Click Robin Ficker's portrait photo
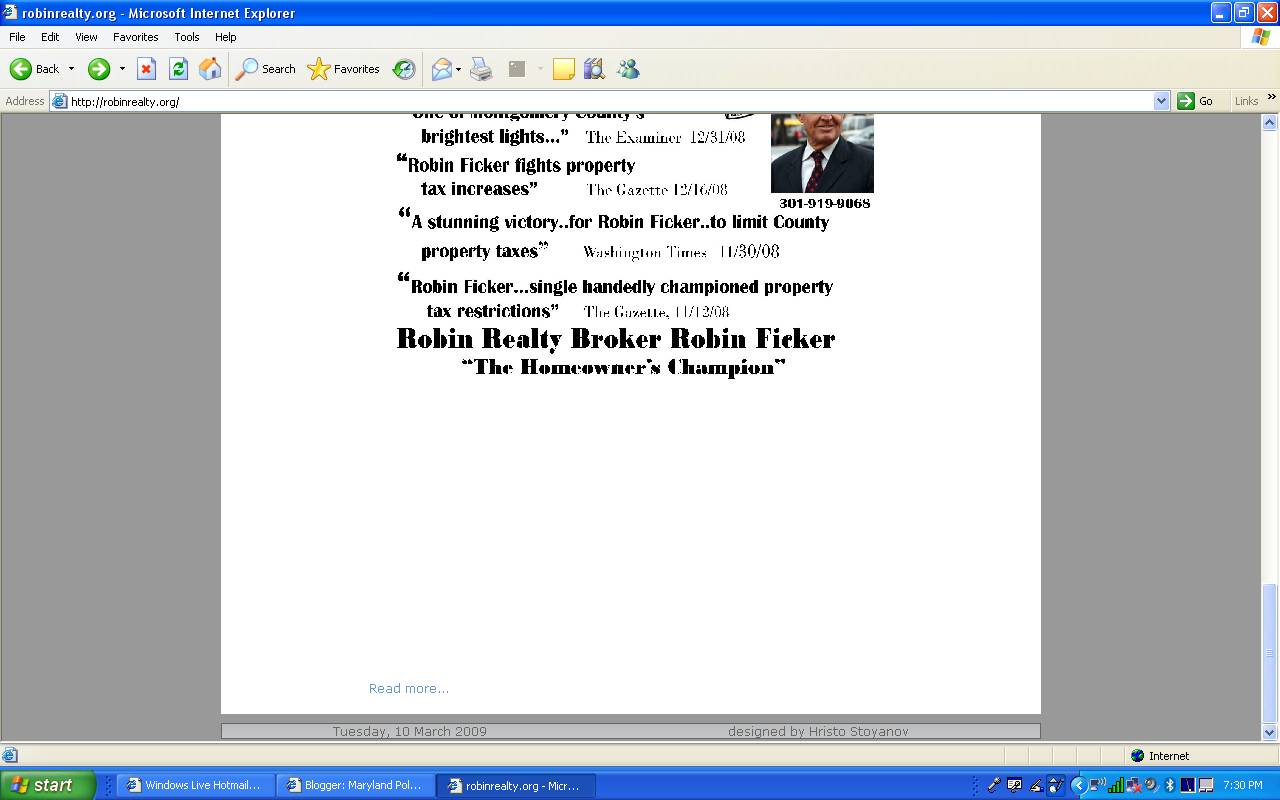Viewport: 1280px width, 800px height. [x=822, y=153]
